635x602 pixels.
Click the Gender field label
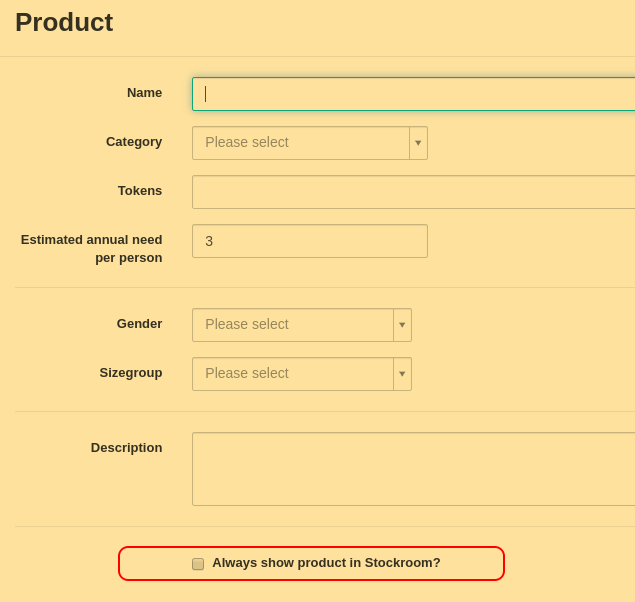139,324
